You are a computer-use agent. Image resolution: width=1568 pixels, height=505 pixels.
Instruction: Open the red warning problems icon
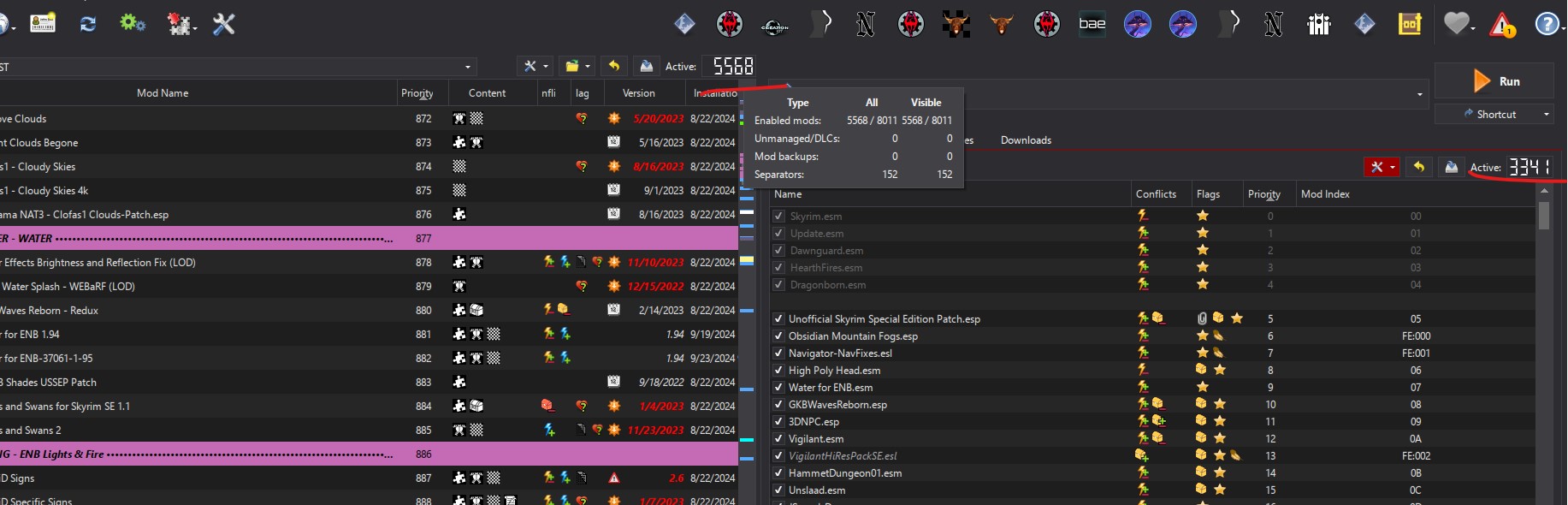click(1502, 25)
